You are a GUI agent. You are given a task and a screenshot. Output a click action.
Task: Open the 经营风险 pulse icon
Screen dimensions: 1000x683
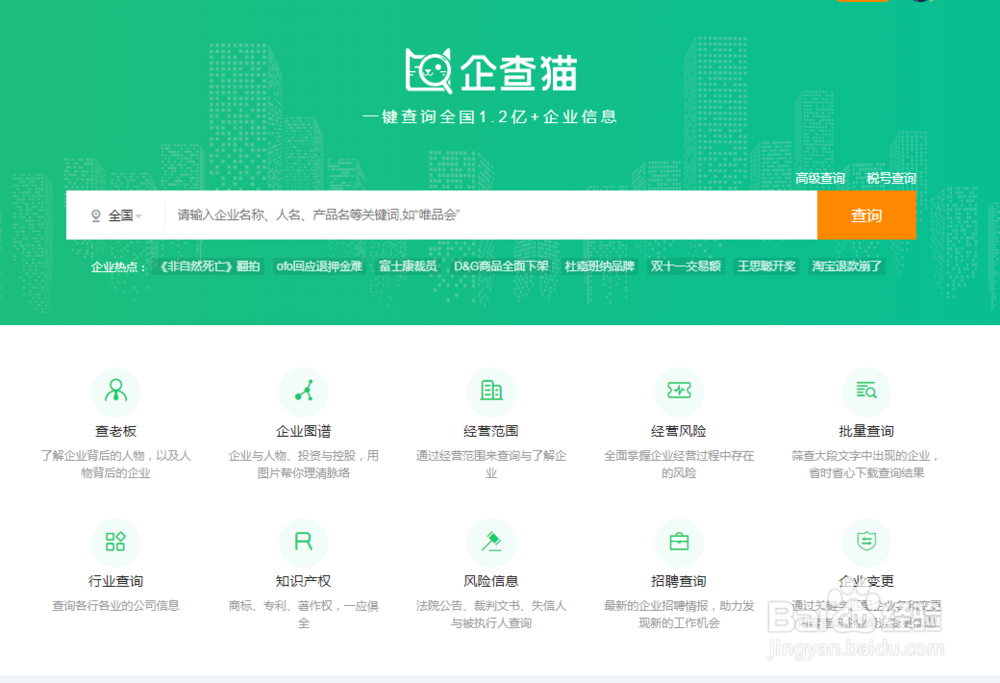(x=679, y=391)
